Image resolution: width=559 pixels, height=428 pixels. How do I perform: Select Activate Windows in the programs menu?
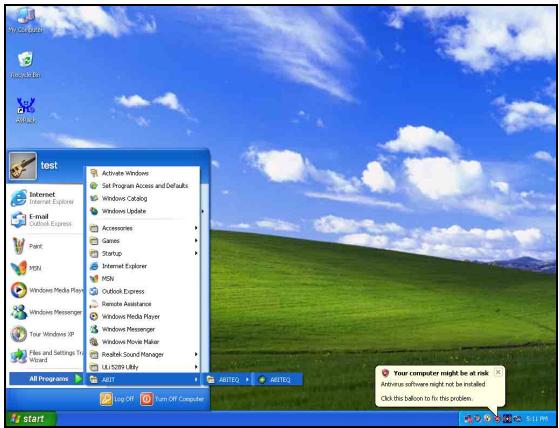click(x=143, y=173)
